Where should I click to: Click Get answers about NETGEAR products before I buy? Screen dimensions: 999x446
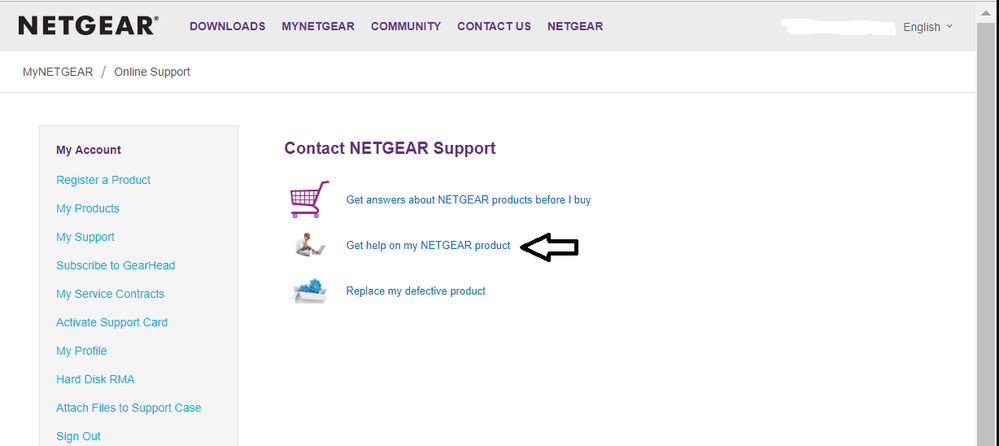(x=468, y=200)
